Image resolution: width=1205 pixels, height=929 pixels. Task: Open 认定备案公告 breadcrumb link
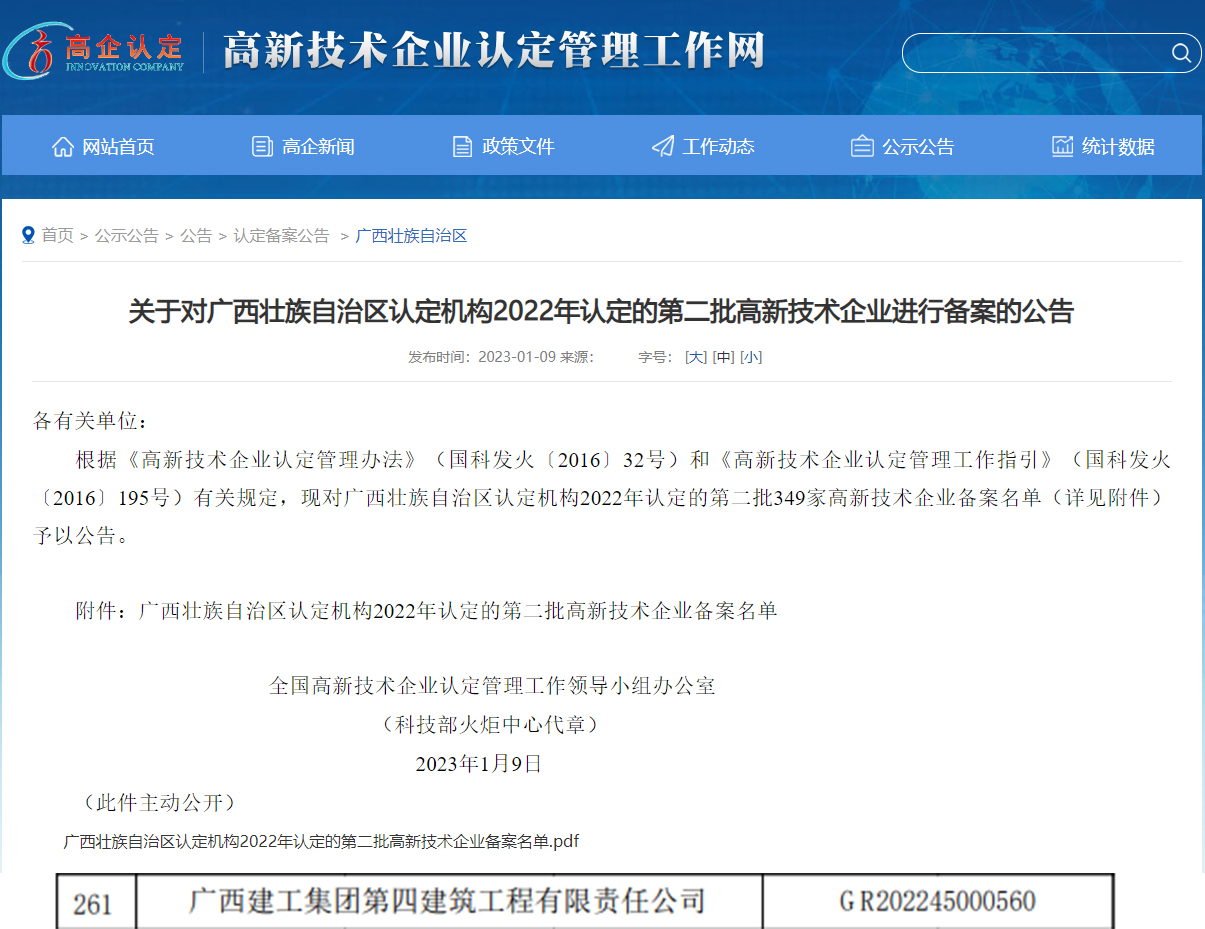(281, 235)
